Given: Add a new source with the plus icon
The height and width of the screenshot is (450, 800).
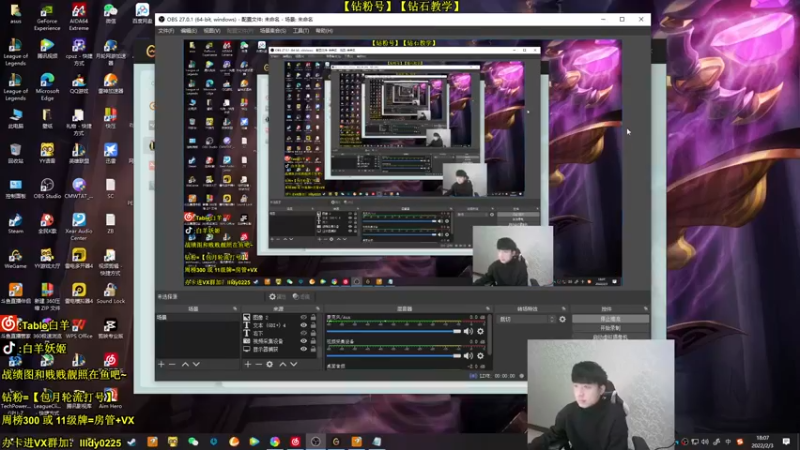Looking at the screenshot, I should (x=247, y=364).
